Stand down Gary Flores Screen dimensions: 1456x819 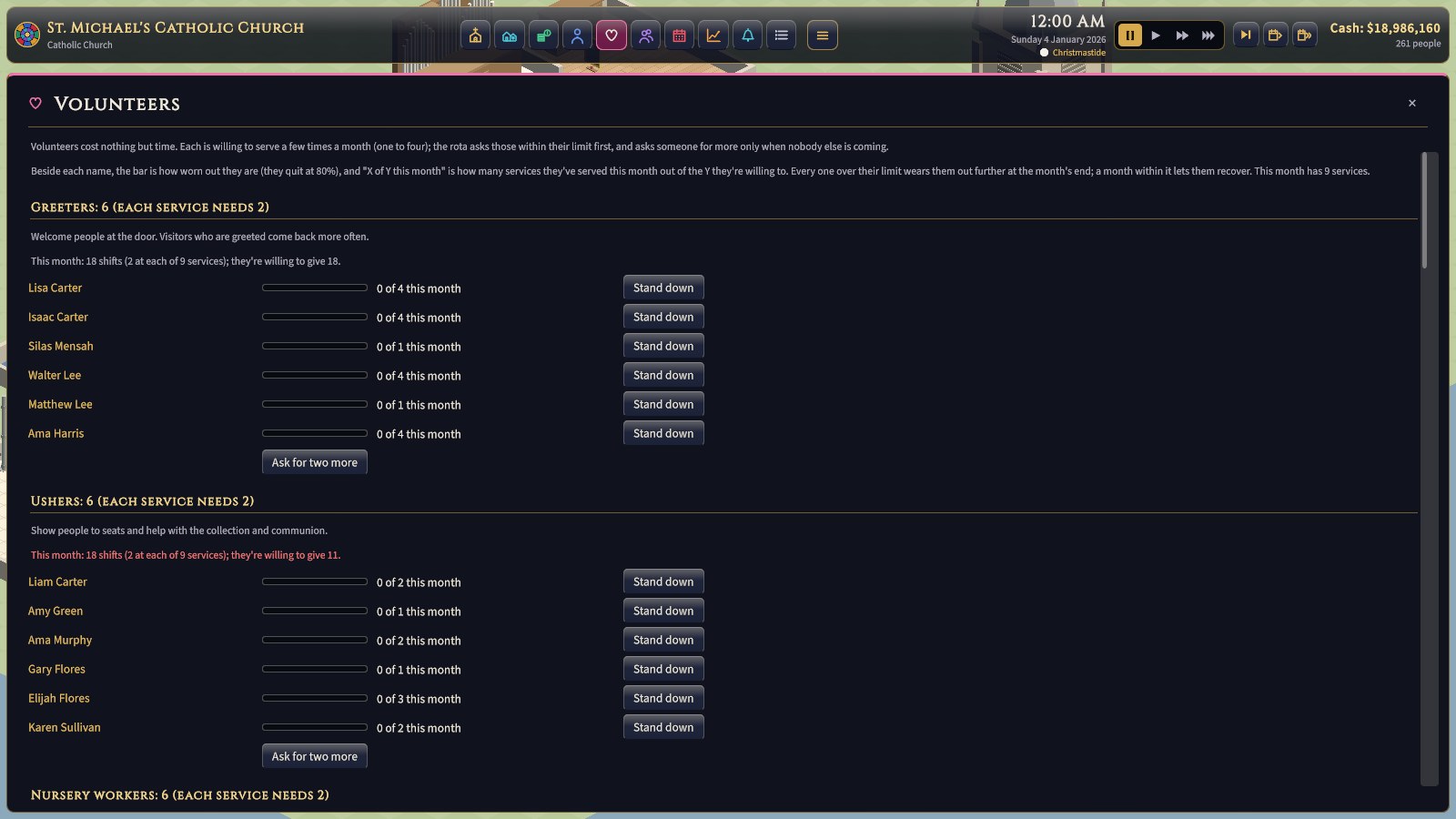click(663, 669)
